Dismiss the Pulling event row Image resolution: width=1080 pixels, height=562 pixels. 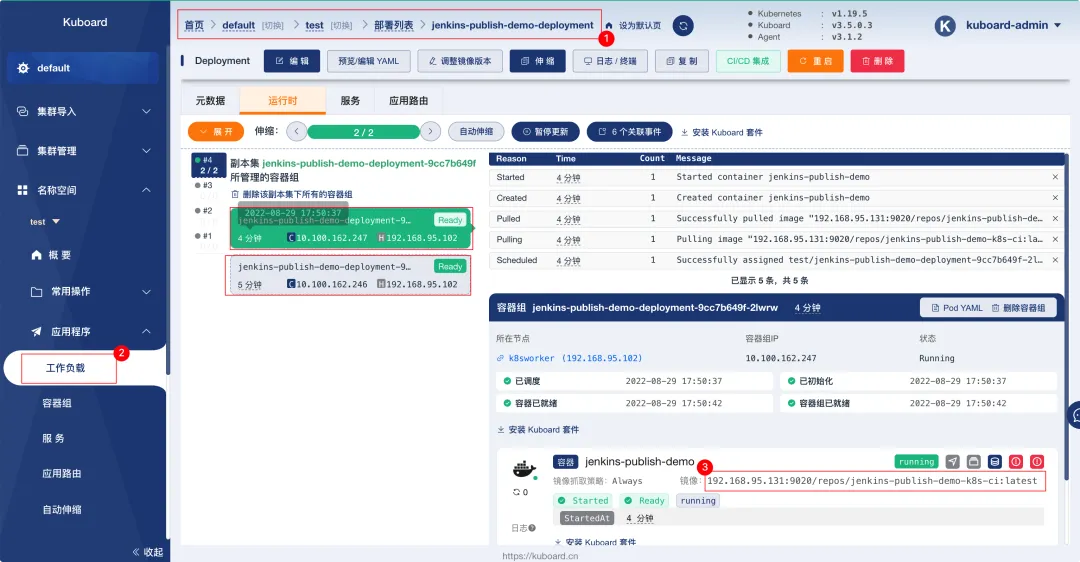coord(1055,239)
